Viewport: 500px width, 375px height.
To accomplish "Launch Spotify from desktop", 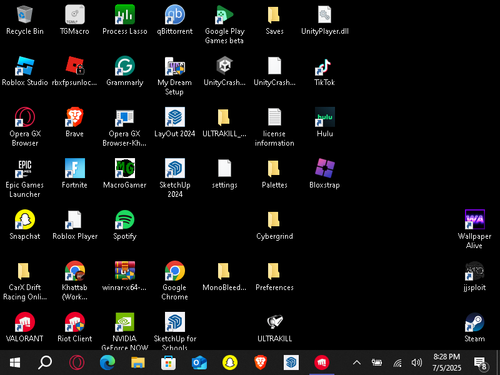I will pyautogui.click(x=125, y=219).
